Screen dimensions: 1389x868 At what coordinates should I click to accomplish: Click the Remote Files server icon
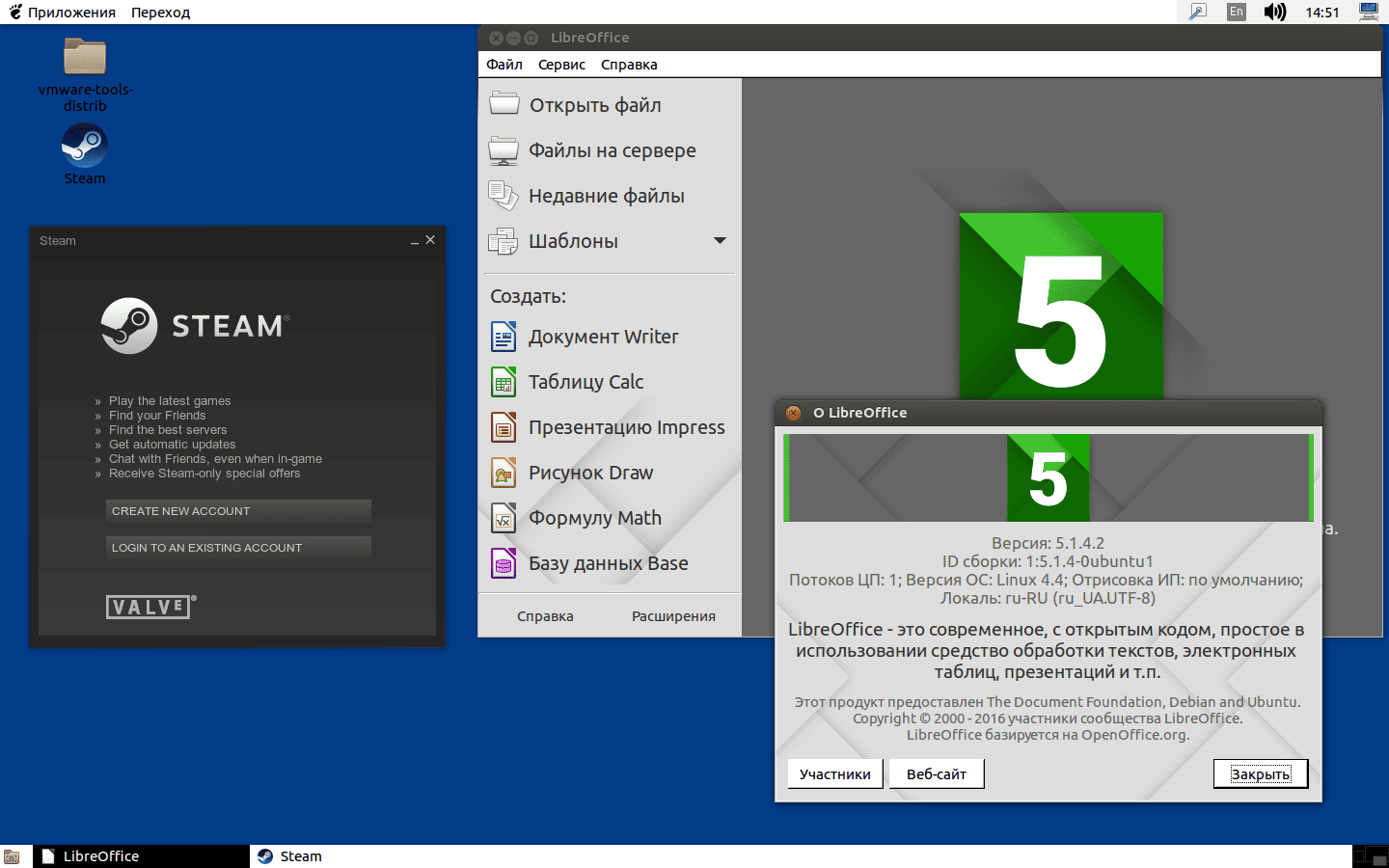[x=504, y=150]
